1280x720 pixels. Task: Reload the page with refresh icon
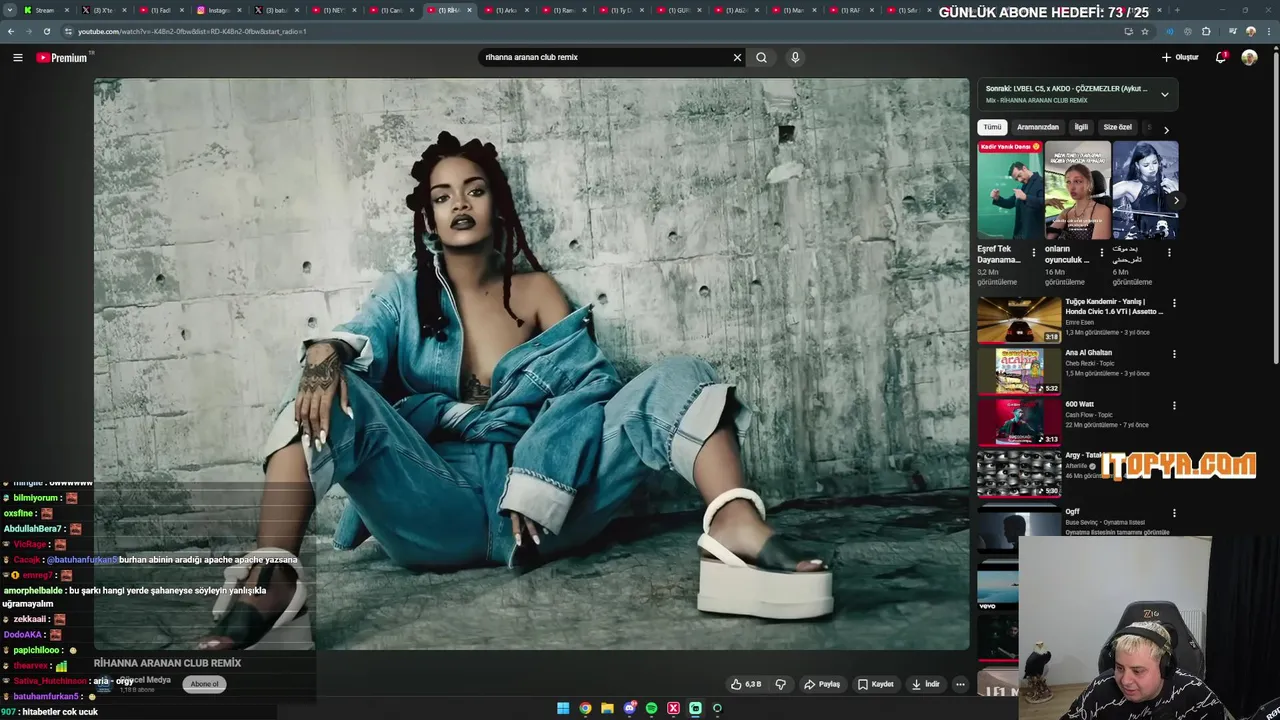pos(46,31)
